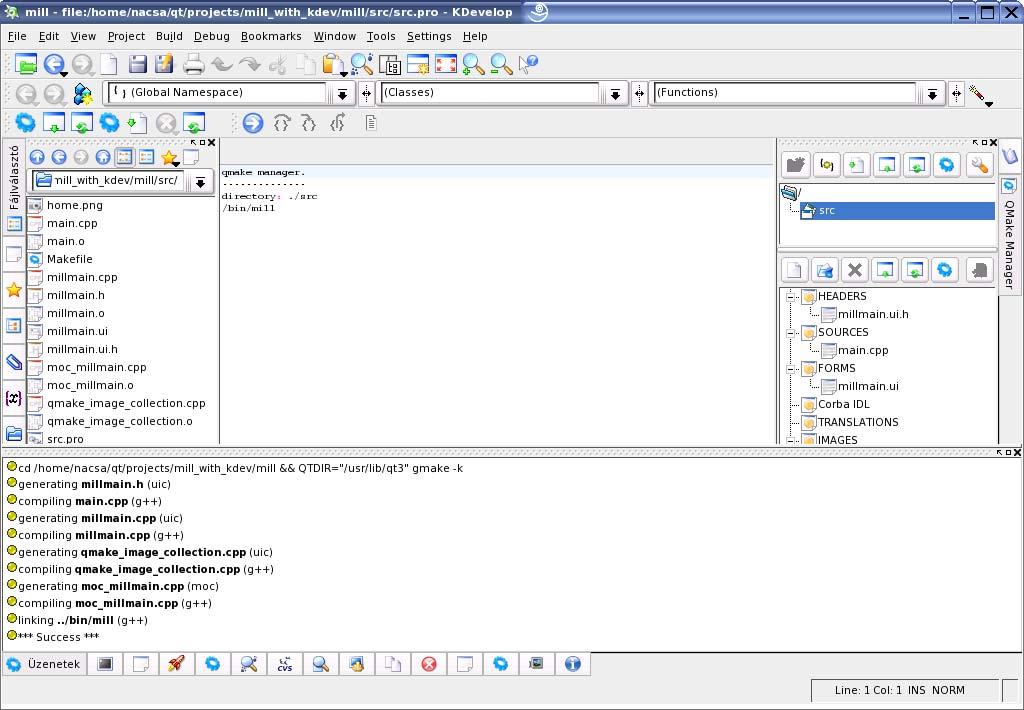The height and width of the screenshot is (710, 1024).
Task: Click the Cut scissors icon
Action: point(278,64)
